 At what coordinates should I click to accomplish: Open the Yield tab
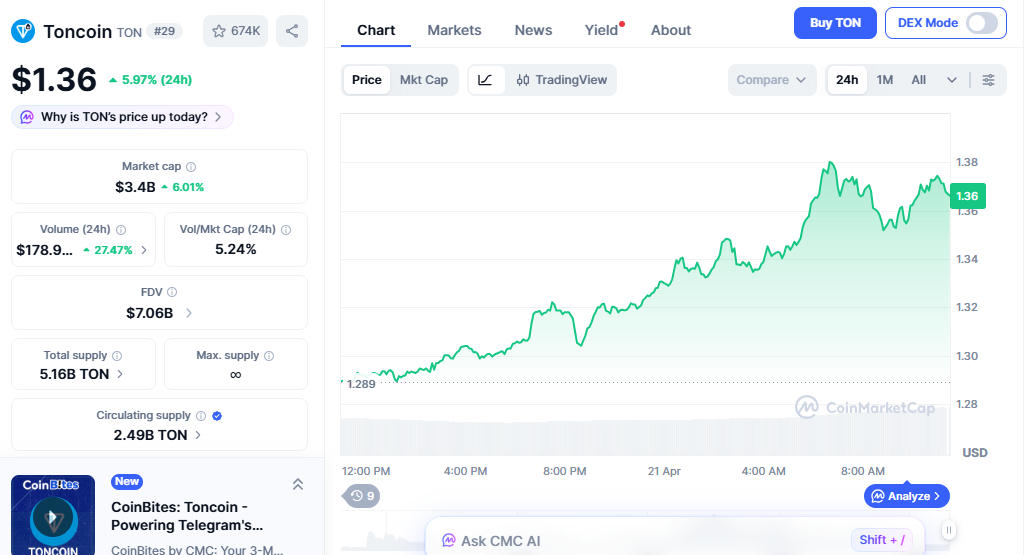601,30
